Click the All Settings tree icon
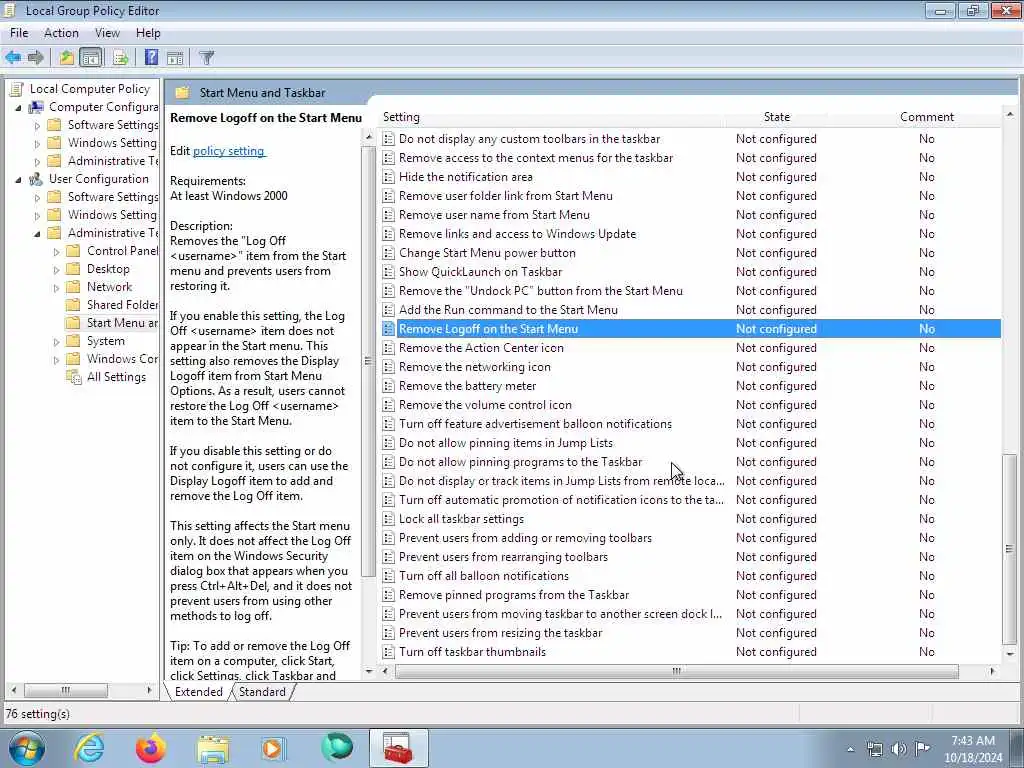The height and width of the screenshot is (768, 1024). [74, 377]
